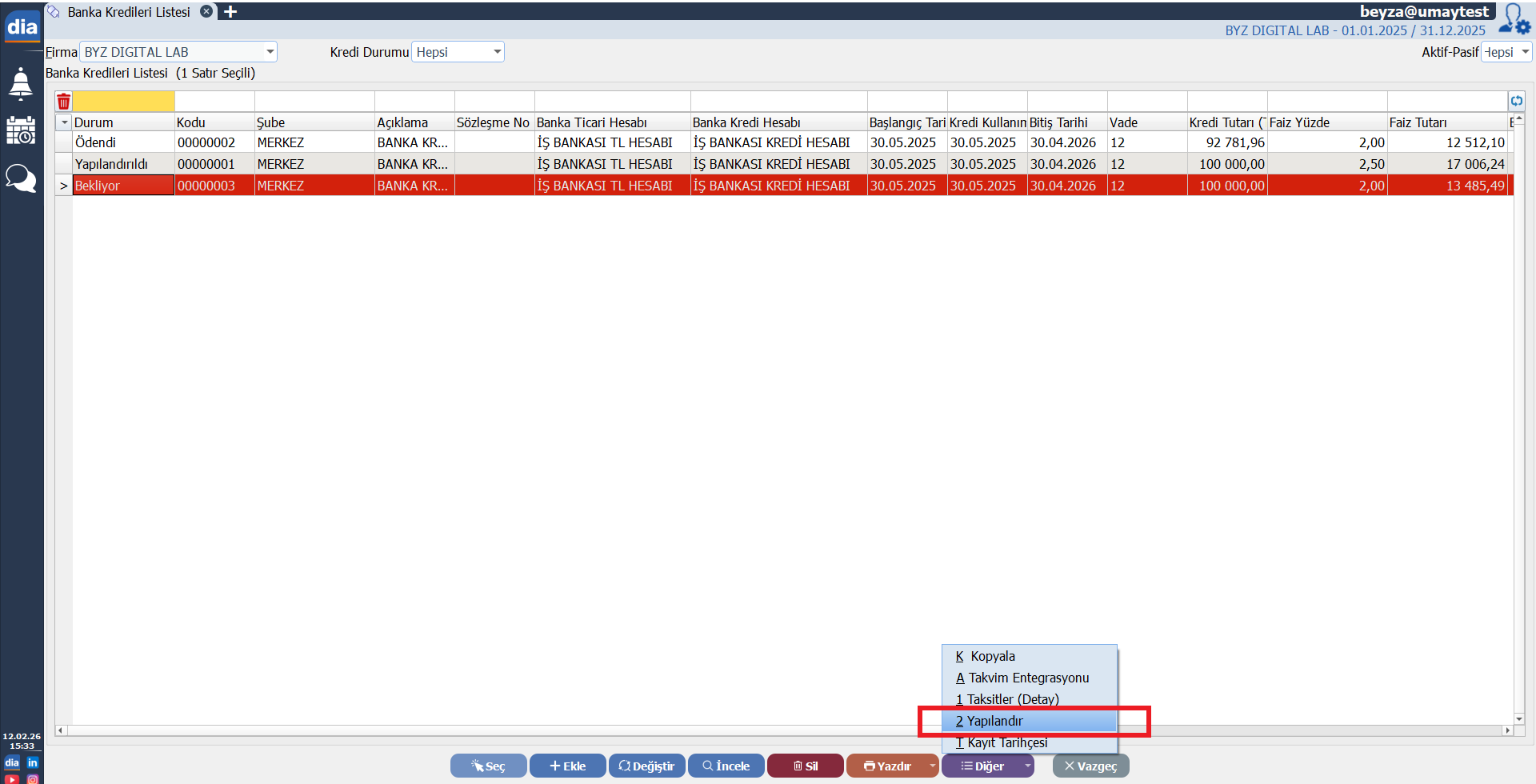Viewport: 1536px width, 784px height.
Task: Click the refresh icon above the table
Action: (1517, 101)
